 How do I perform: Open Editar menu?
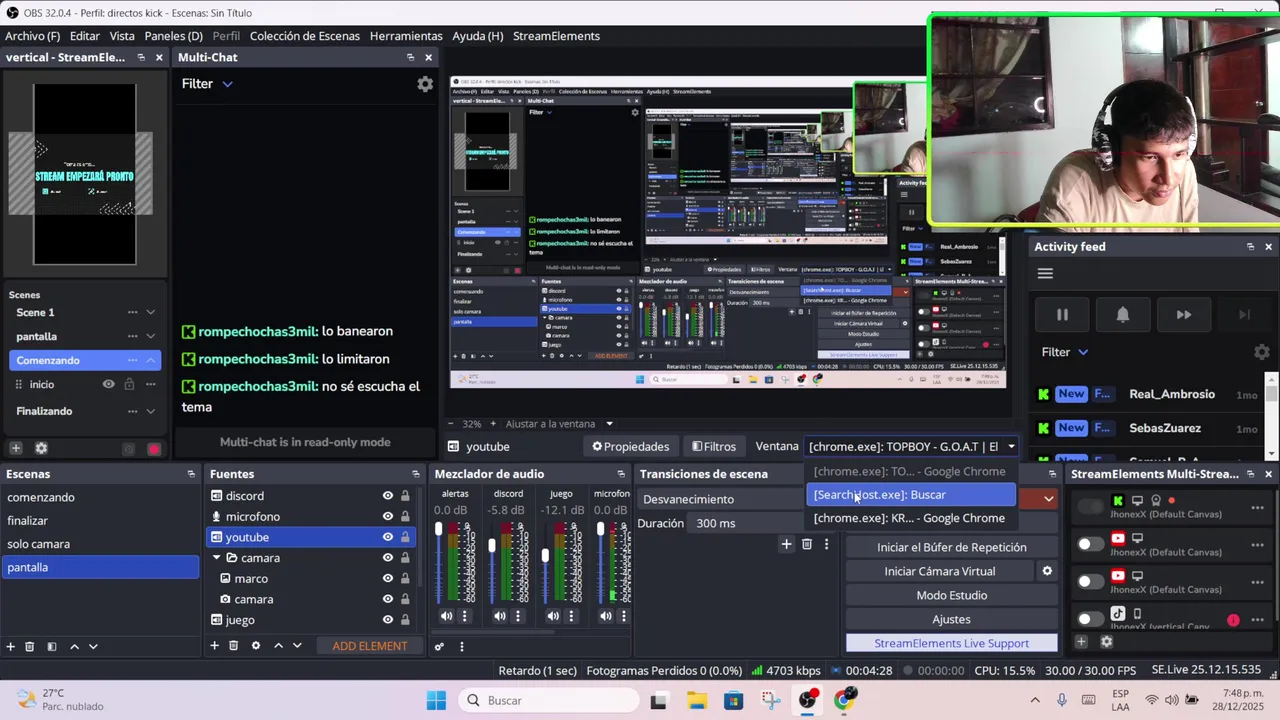pos(84,36)
